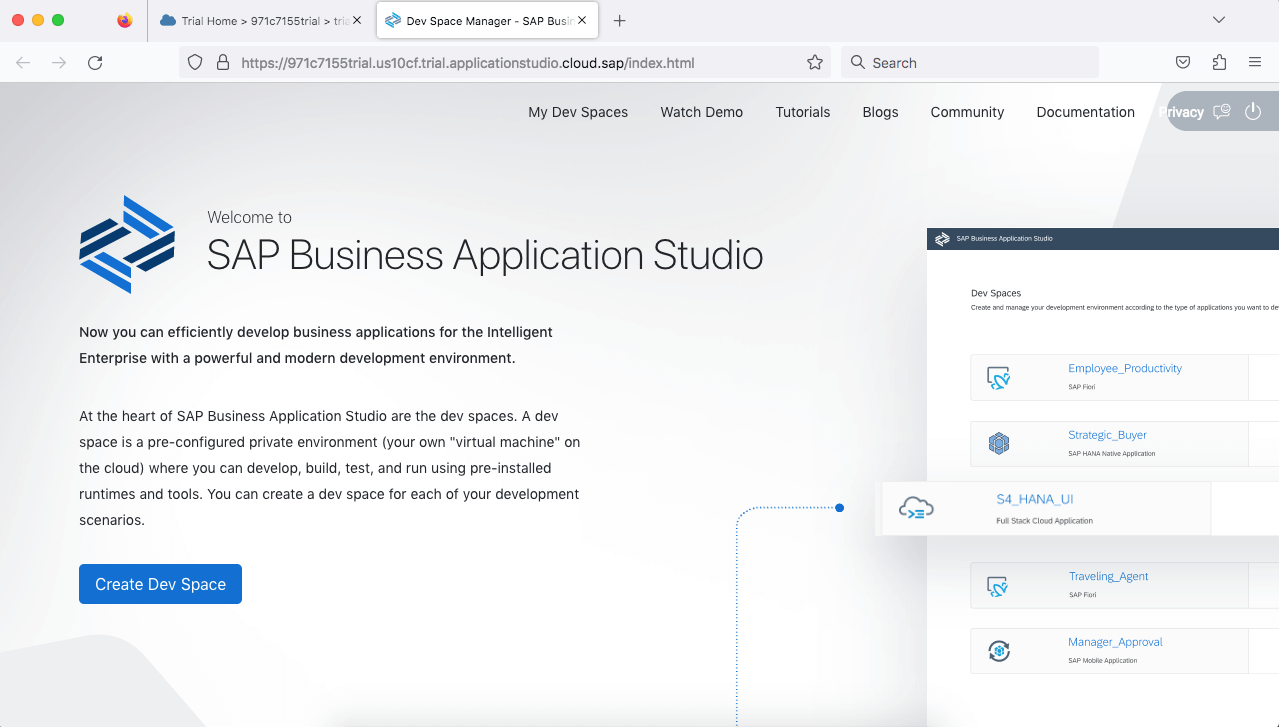Expand the list all tabs chevron
Viewport: 1279px width, 727px height.
[x=1219, y=20]
